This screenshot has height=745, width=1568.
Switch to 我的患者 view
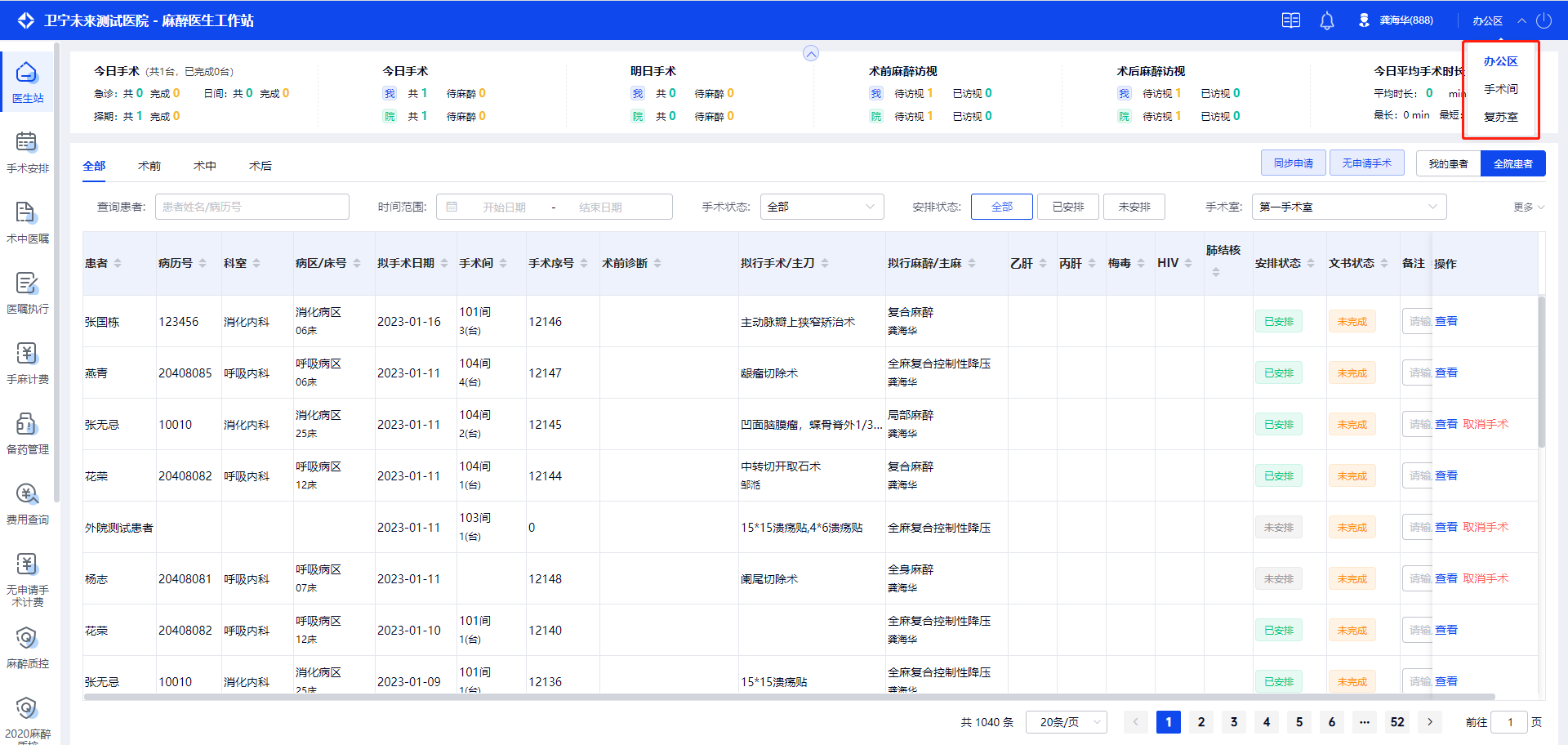[x=1448, y=163]
